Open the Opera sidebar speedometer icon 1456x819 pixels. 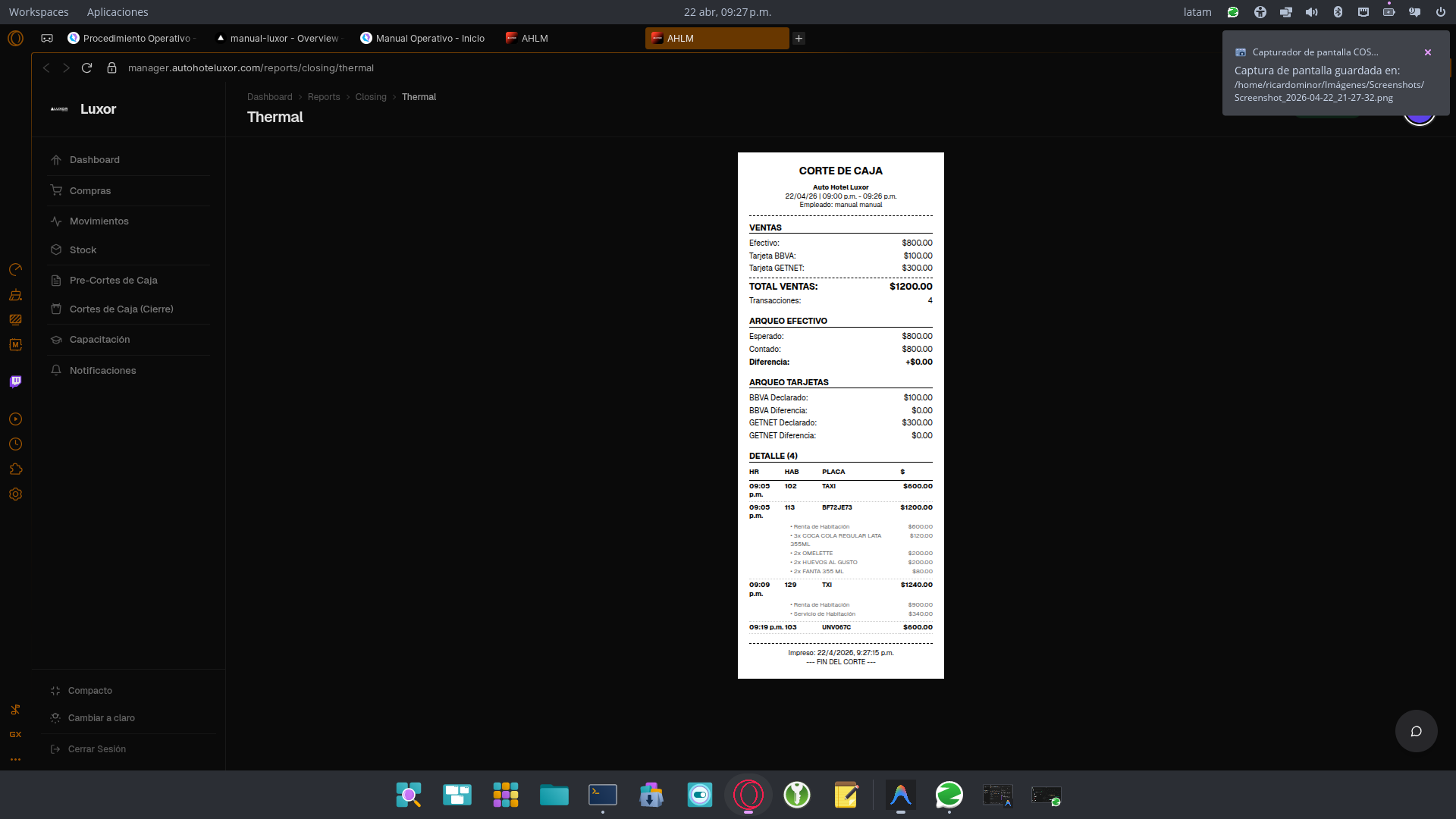pyautogui.click(x=15, y=270)
